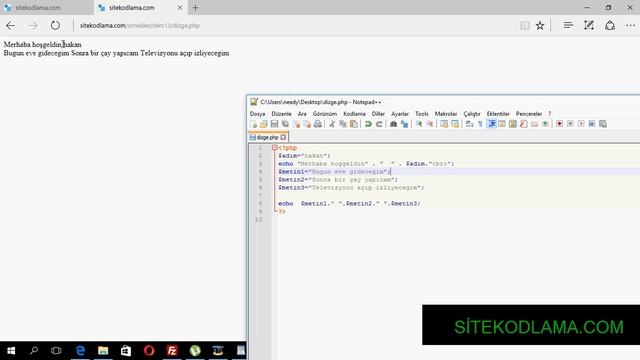
Task: Click the Zoom In icon in Notepad++
Action: (x=419, y=124)
